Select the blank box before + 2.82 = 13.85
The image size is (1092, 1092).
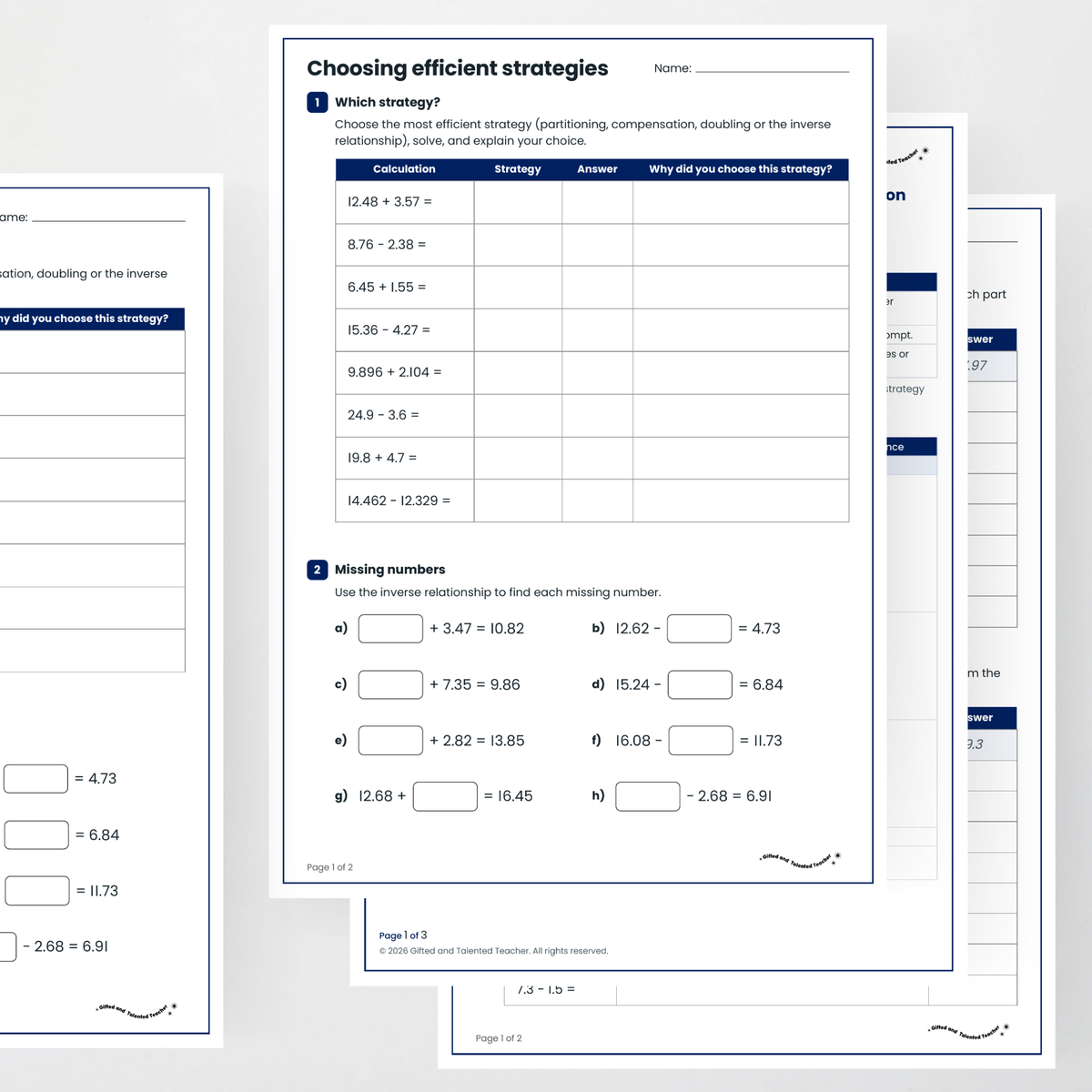(x=390, y=741)
